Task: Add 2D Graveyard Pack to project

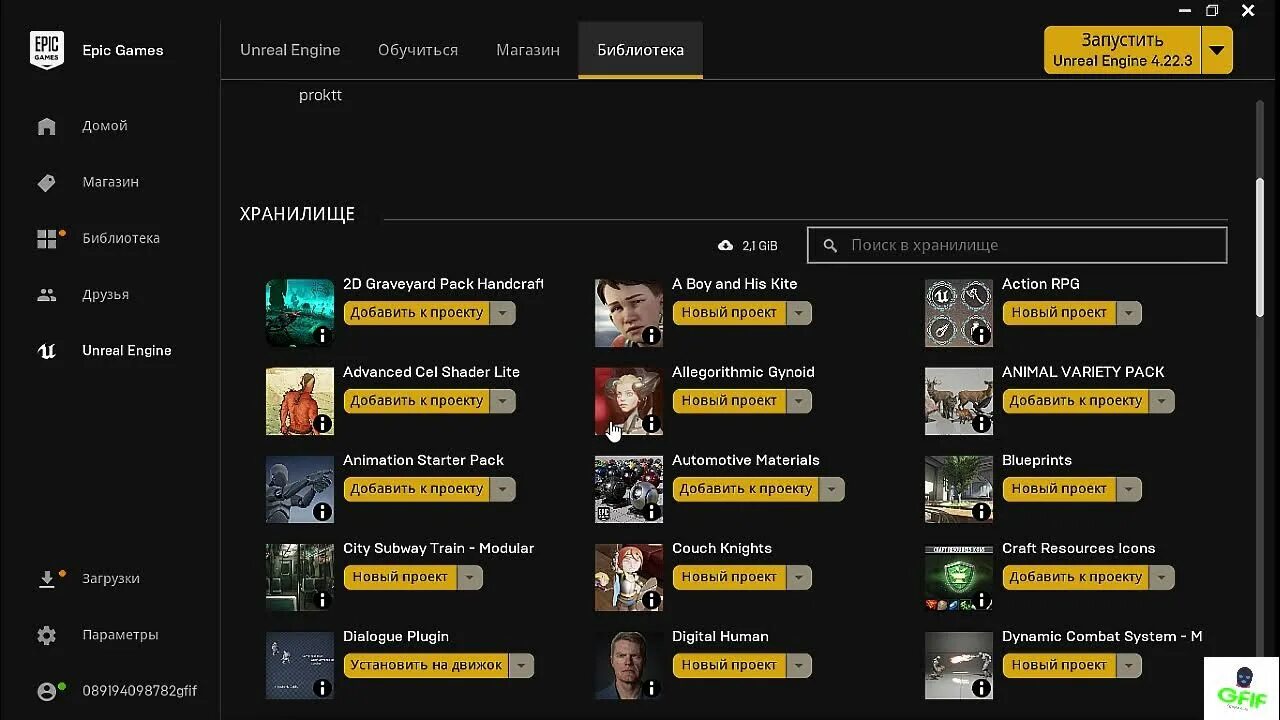Action: tap(417, 313)
